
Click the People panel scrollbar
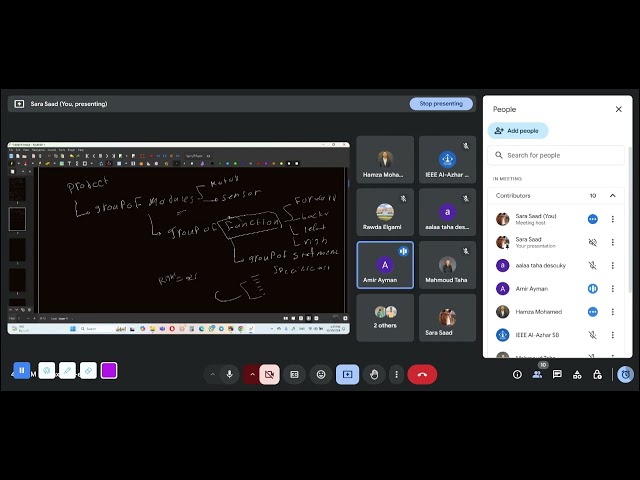click(630, 220)
